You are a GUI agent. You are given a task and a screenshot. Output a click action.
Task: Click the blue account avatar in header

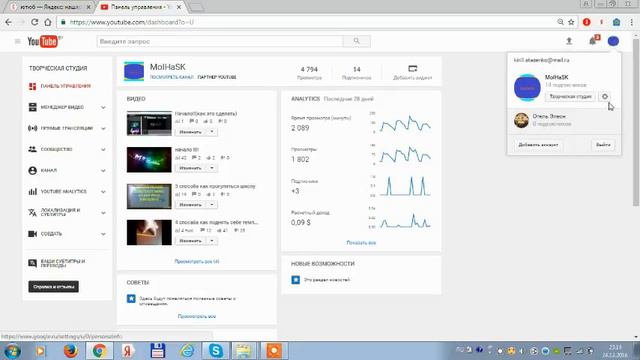613,41
